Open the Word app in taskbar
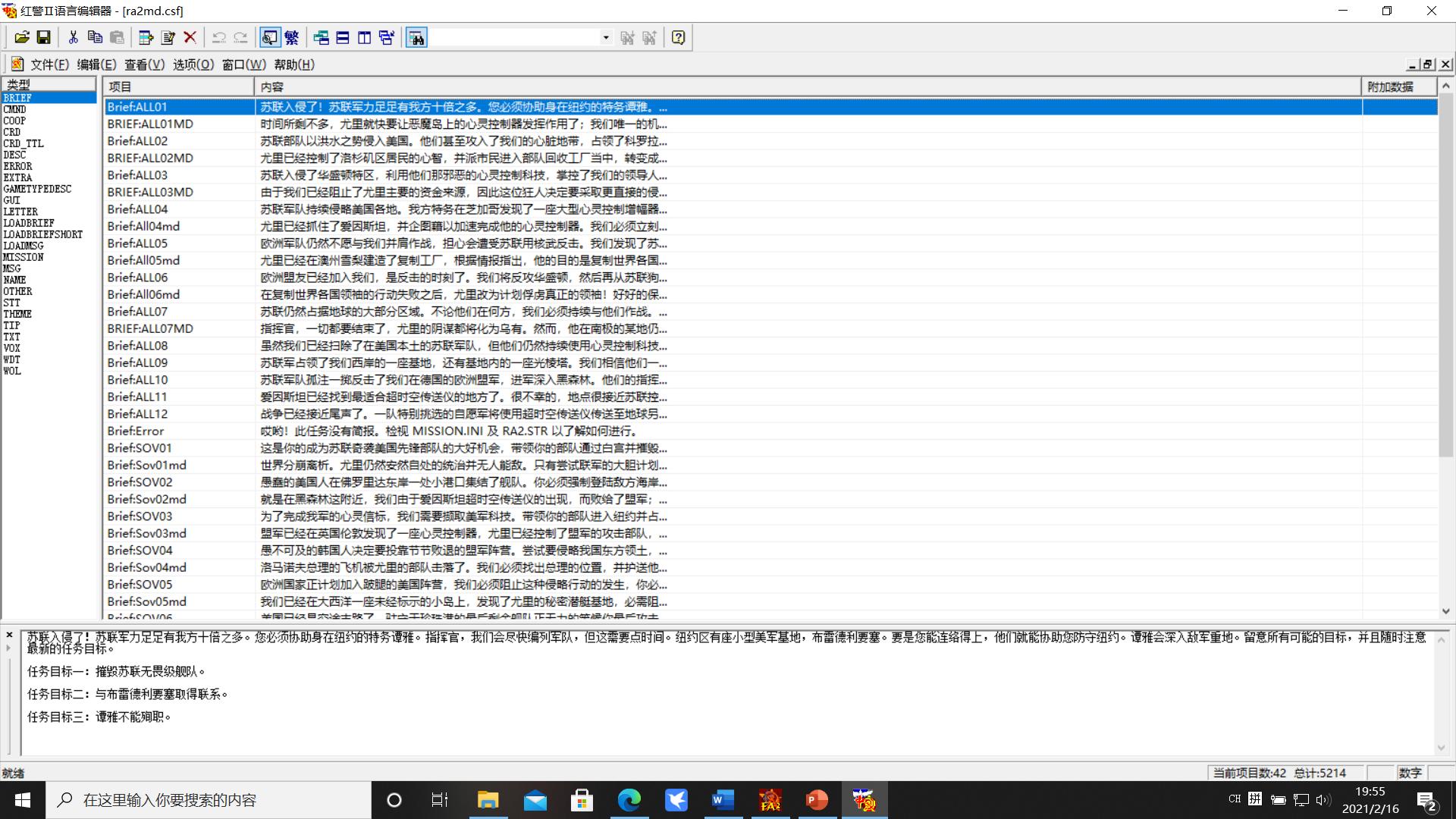This screenshot has height=819, width=1456. (x=723, y=800)
